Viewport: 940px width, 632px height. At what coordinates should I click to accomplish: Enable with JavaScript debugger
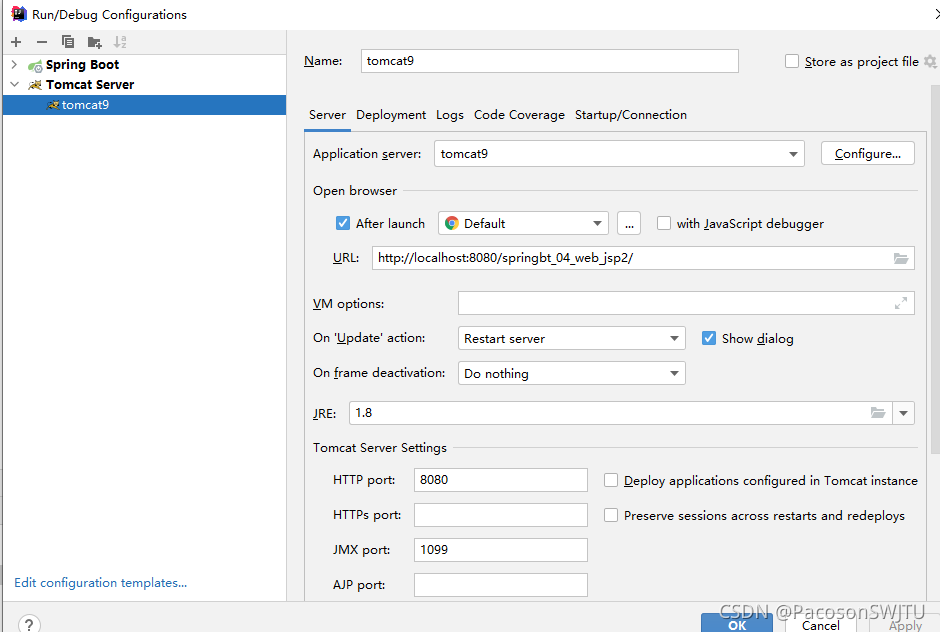664,224
